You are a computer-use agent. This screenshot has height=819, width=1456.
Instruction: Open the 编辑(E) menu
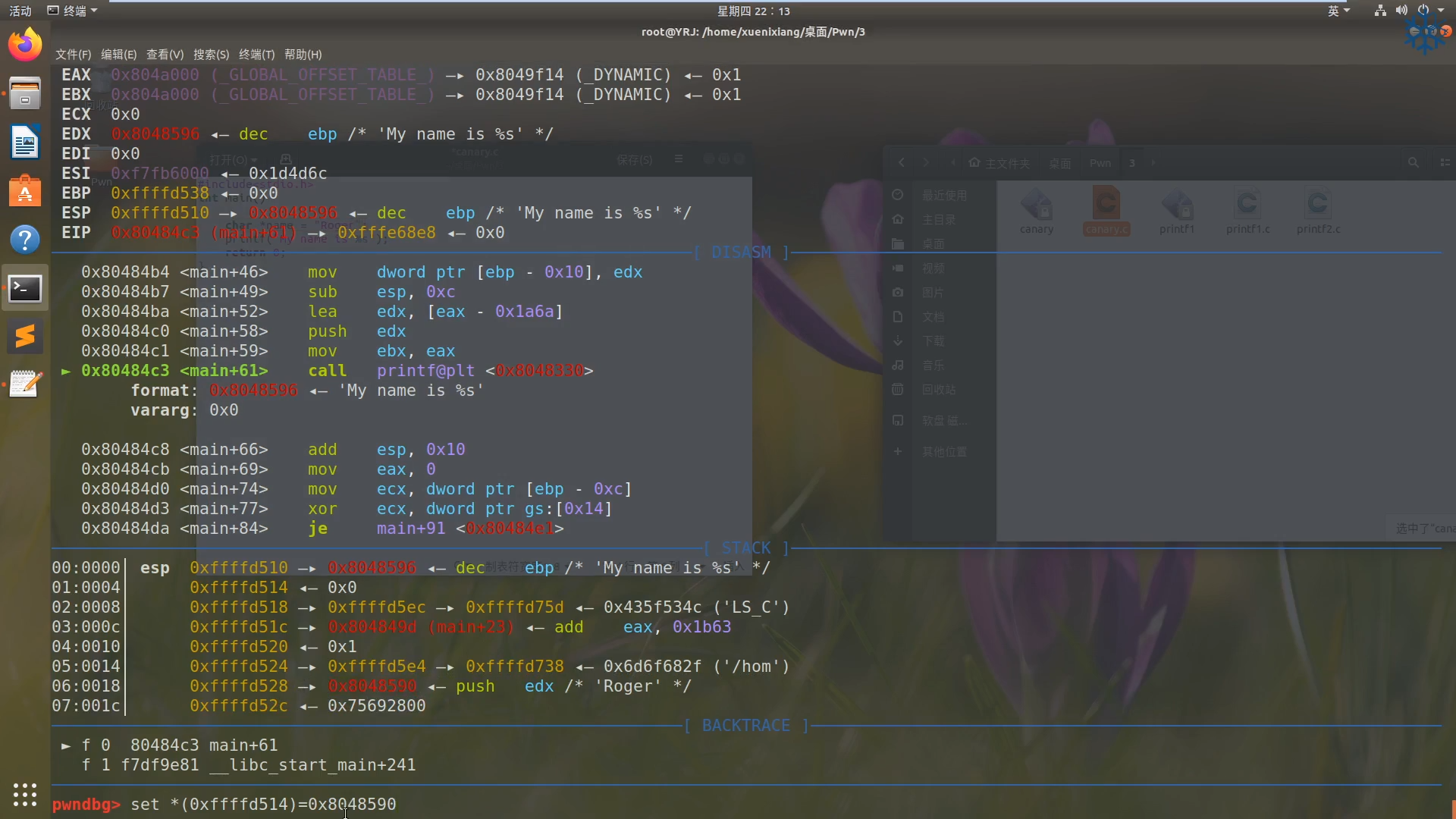118,55
